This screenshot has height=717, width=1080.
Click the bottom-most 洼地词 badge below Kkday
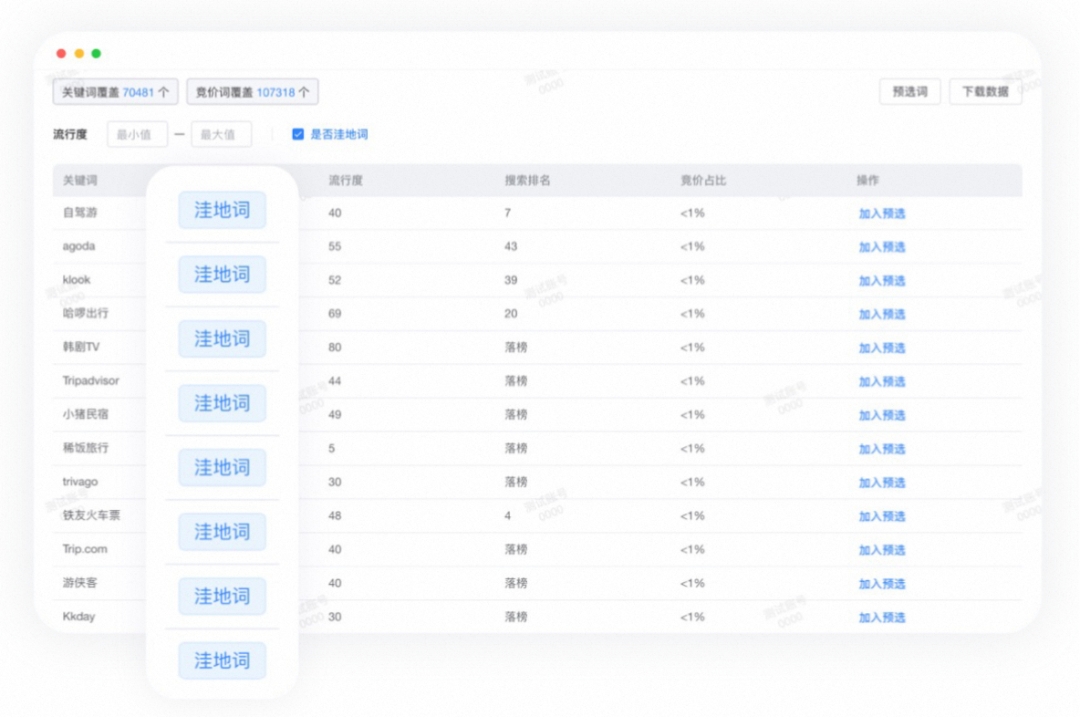click(x=220, y=660)
